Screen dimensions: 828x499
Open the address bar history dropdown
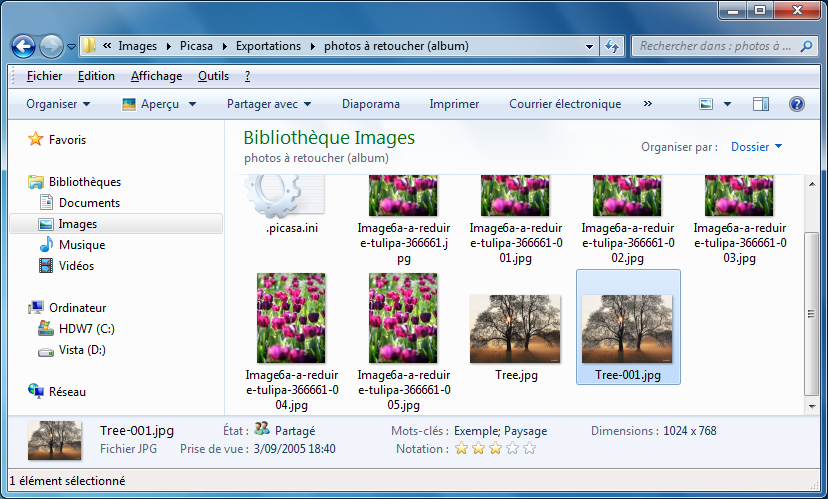click(589, 46)
